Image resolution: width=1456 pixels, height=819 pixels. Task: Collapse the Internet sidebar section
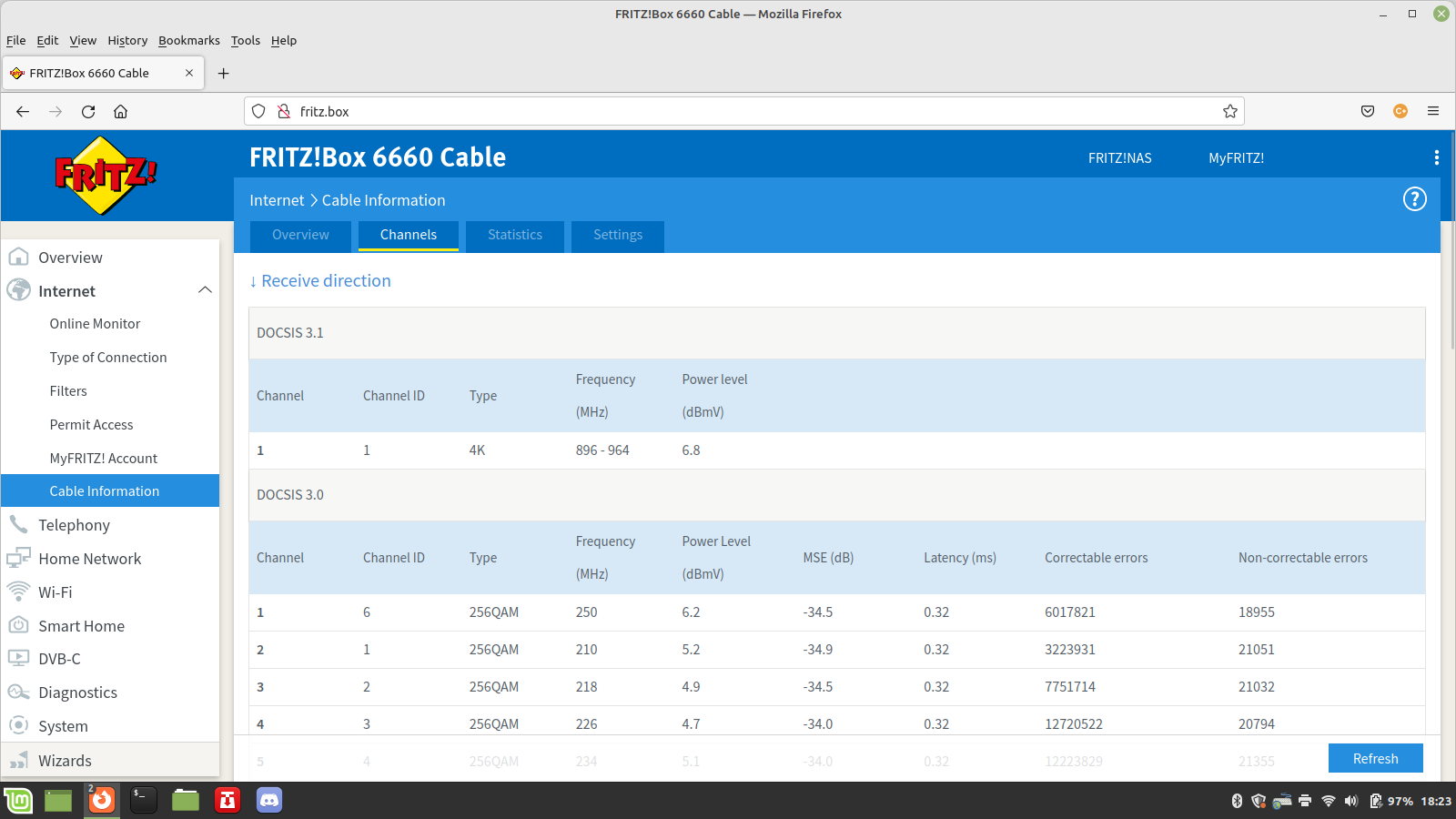205,290
